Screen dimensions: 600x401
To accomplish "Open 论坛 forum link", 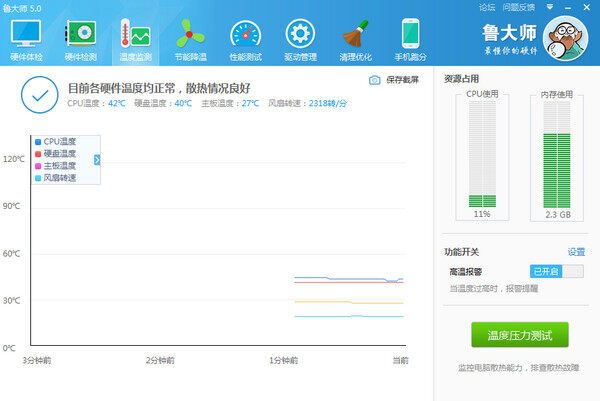I will click(x=487, y=7).
